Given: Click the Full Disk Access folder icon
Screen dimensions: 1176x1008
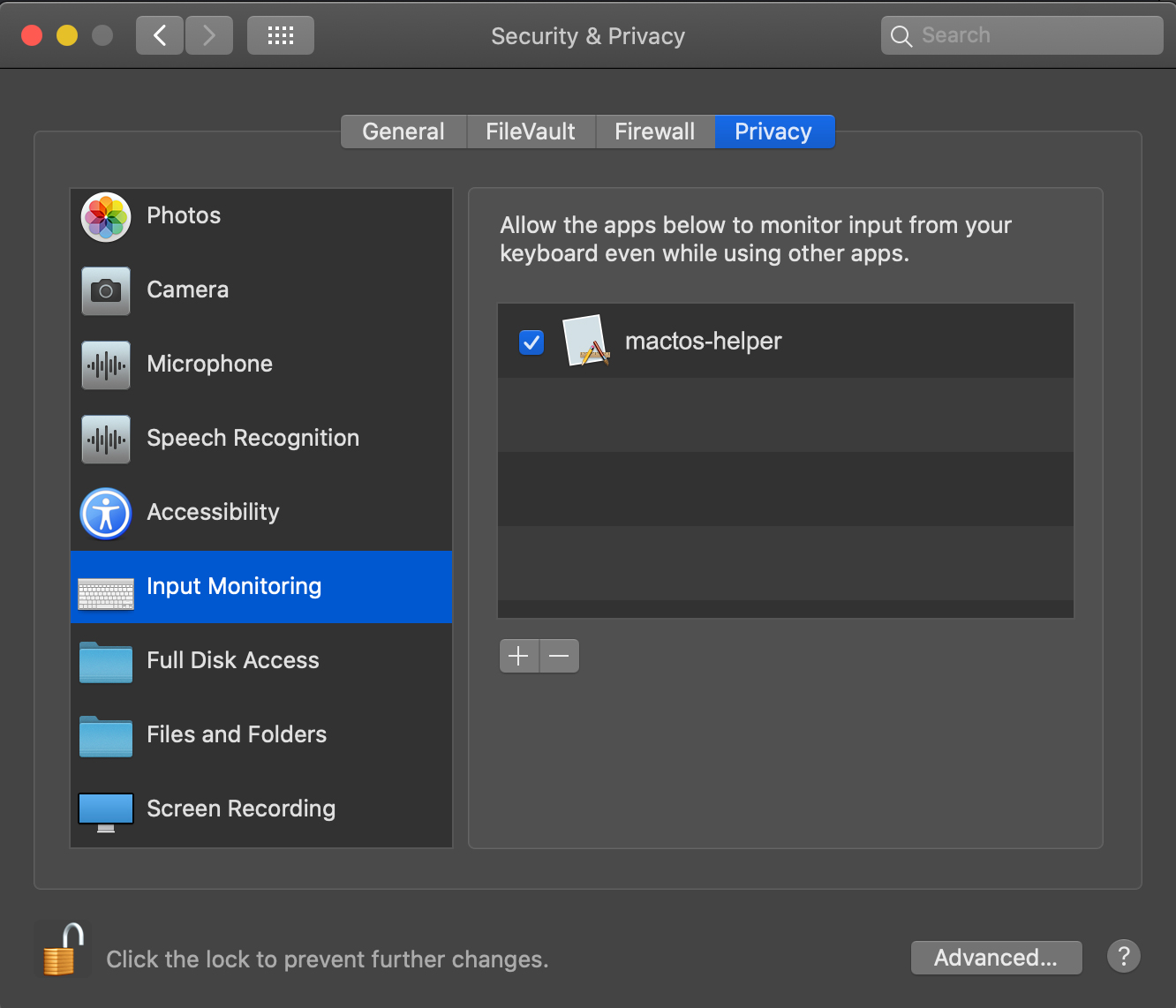Looking at the screenshot, I should click(106, 661).
